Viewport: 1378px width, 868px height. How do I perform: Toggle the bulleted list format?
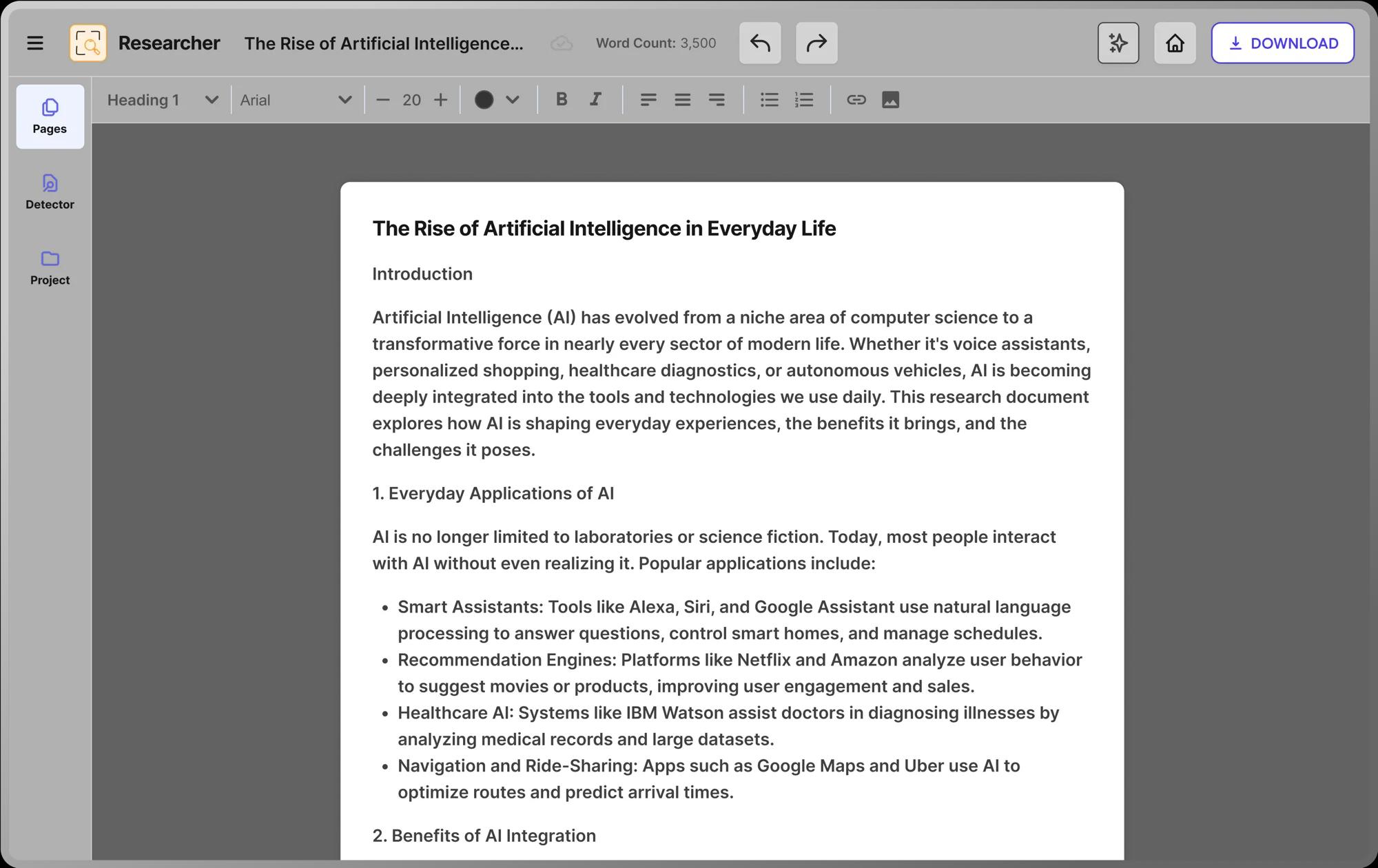point(769,100)
